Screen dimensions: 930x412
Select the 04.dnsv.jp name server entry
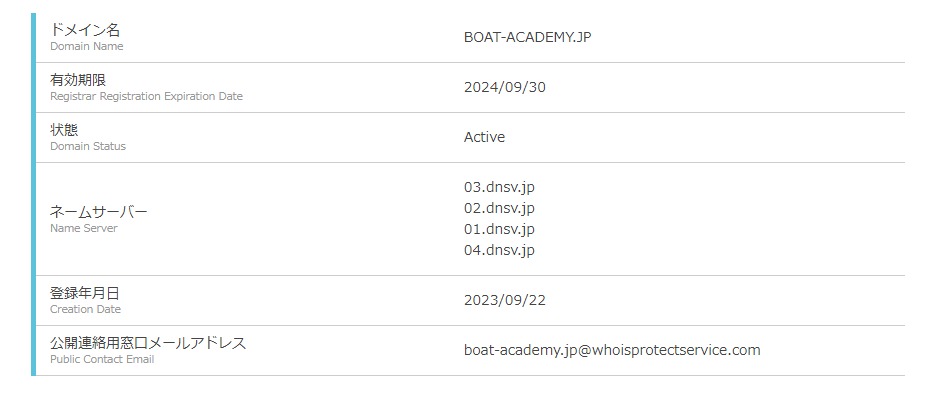(499, 250)
